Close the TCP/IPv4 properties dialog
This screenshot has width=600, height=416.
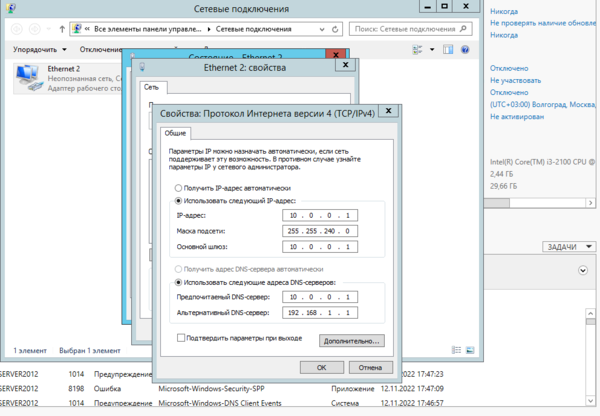(x=388, y=111)
